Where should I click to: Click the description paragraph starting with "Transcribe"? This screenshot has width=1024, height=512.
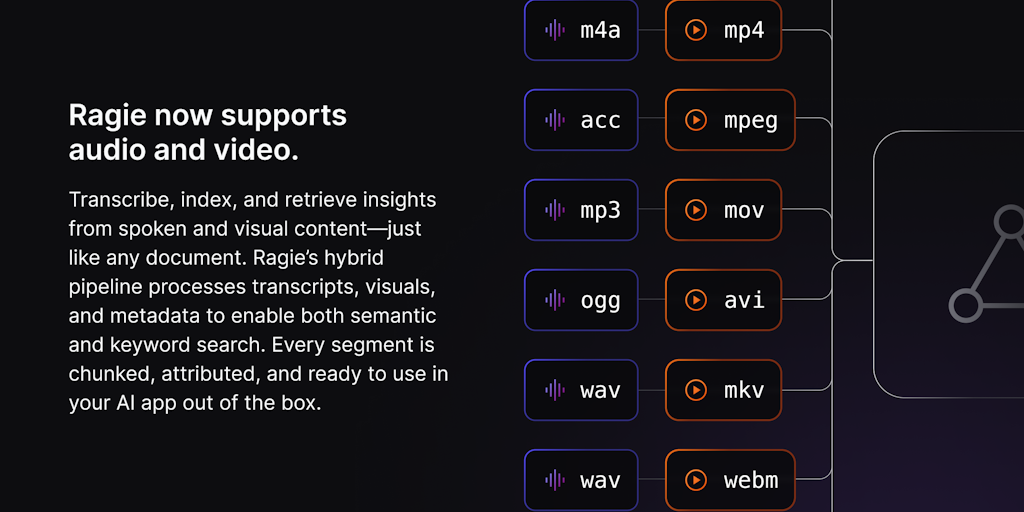point(258,301)
